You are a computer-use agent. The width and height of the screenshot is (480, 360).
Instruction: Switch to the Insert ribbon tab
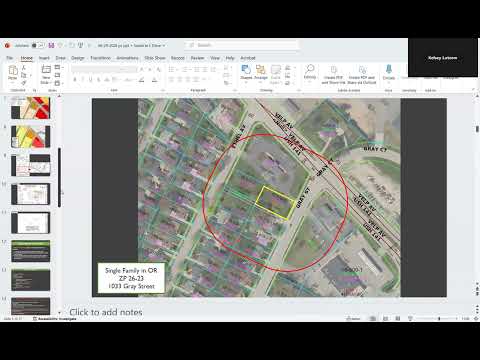click(44, 58)
